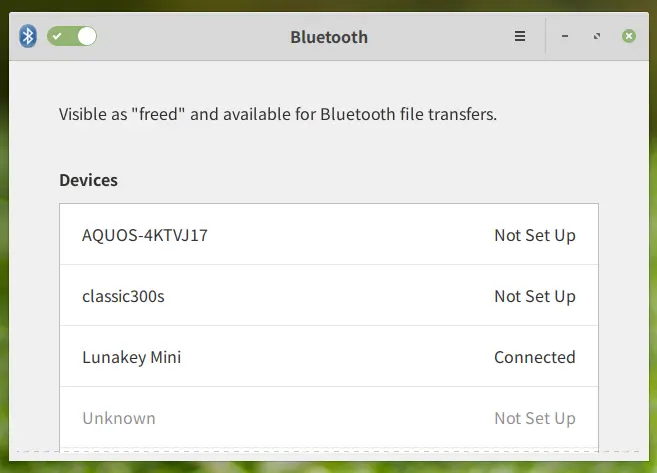Open the classic300s device entry
The height and width of the screenshot is (473, 657).
(329, 295)
